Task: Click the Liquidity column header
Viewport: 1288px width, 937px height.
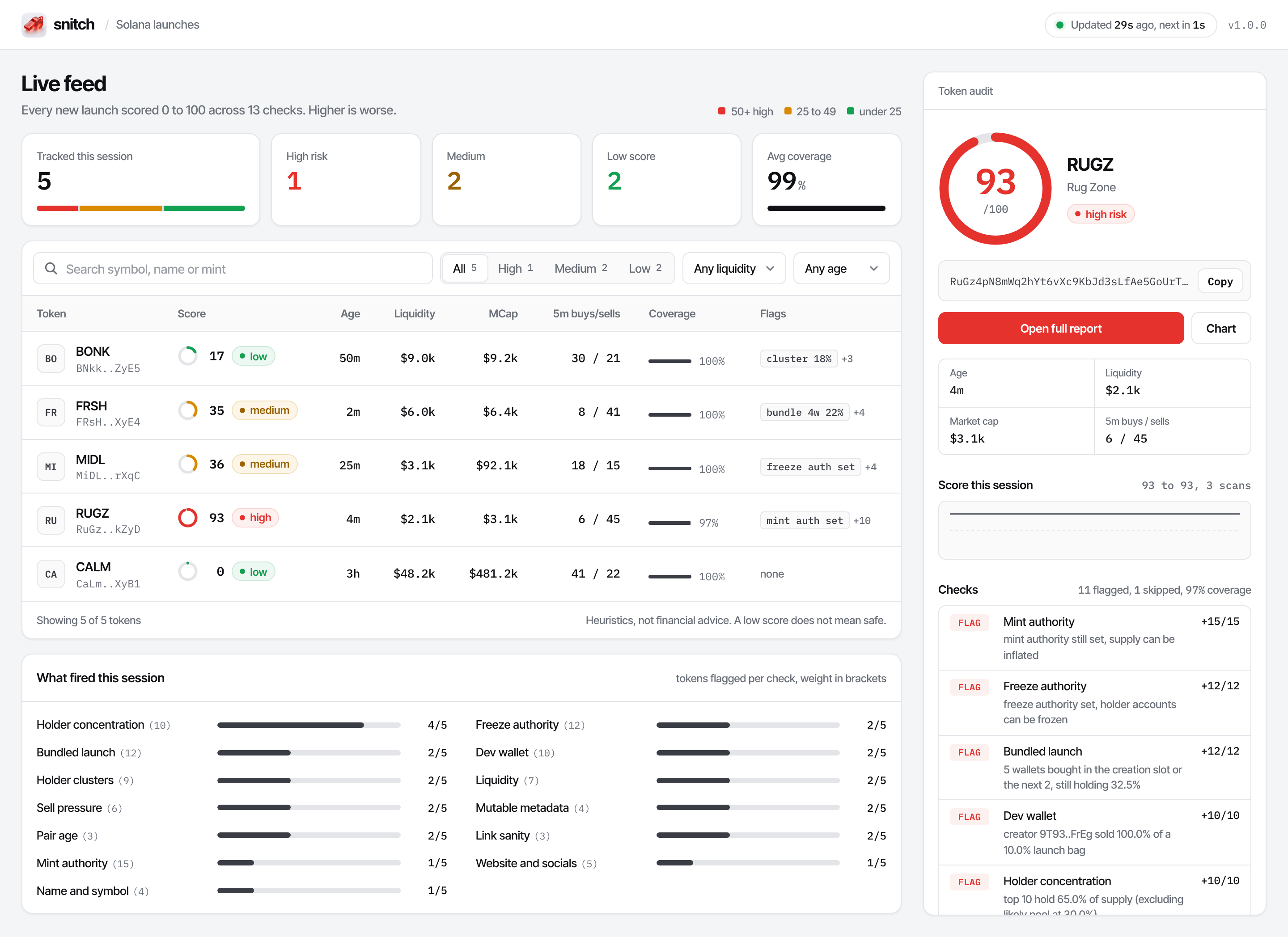Action: click(x=415, y=314)
